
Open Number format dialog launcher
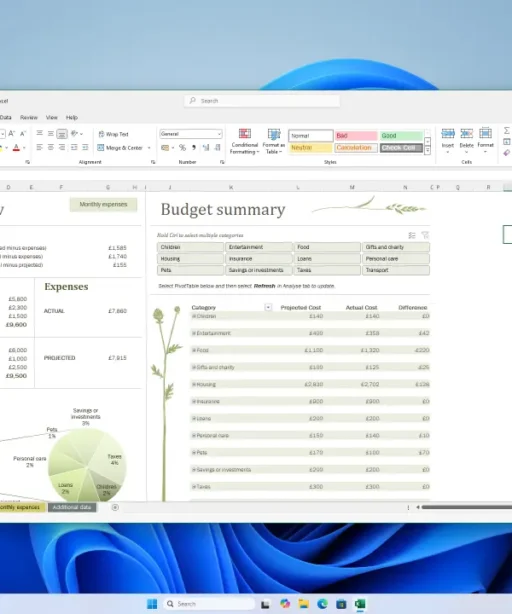(x=222, y=162)
